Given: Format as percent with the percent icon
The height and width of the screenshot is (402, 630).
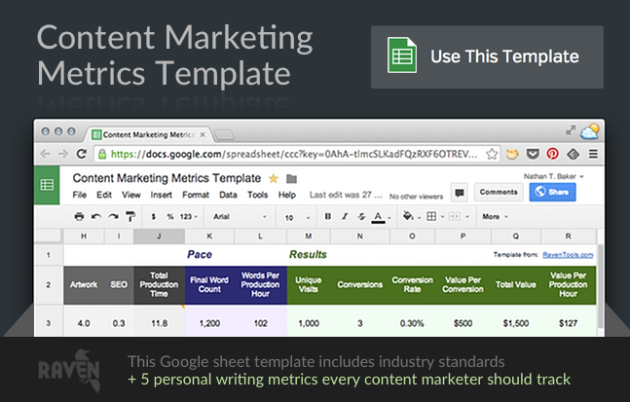Looking at the screenshot, I should click(170, 216).
